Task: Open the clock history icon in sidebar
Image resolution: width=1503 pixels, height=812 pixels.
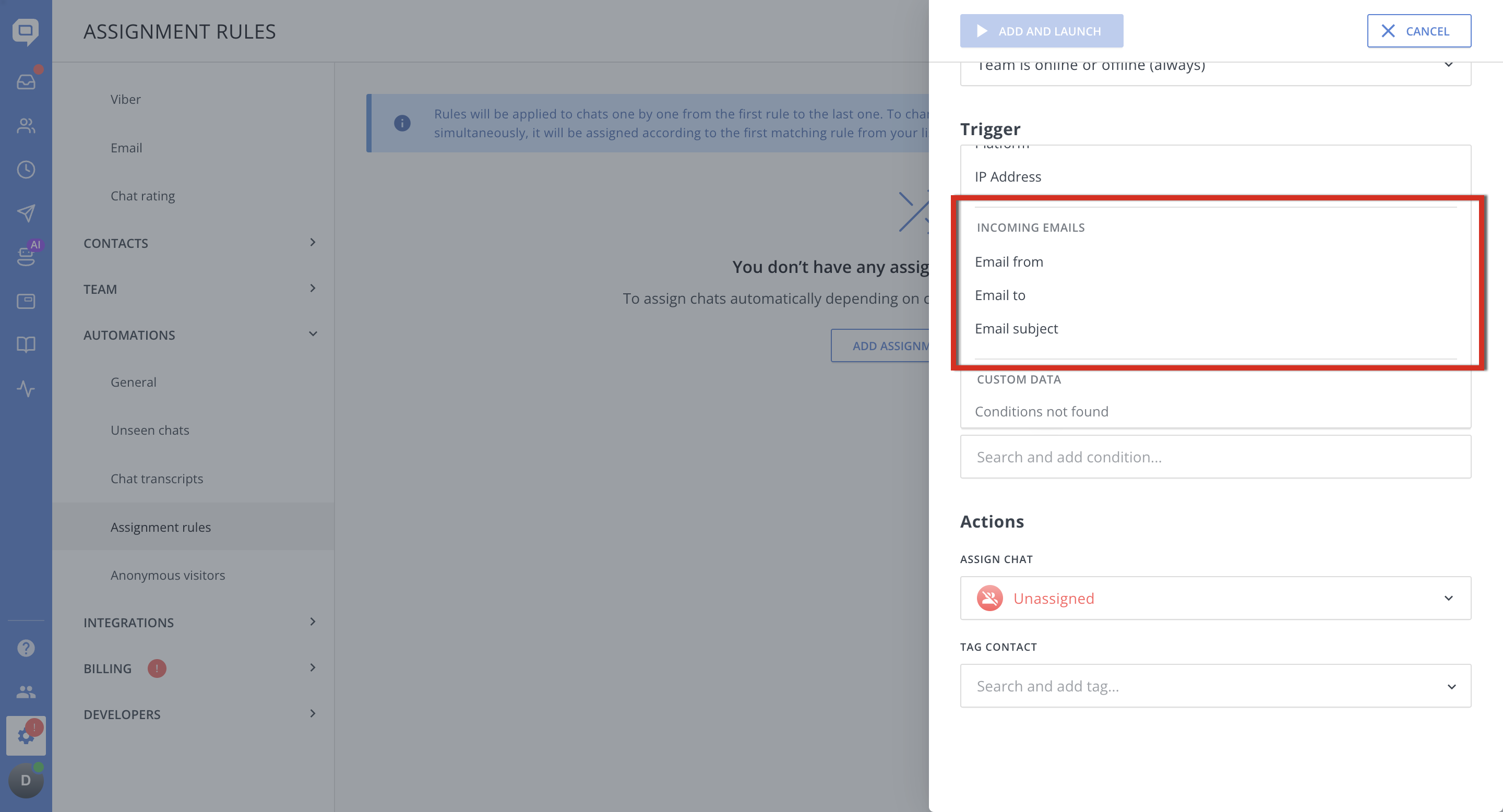Action: 26,169
